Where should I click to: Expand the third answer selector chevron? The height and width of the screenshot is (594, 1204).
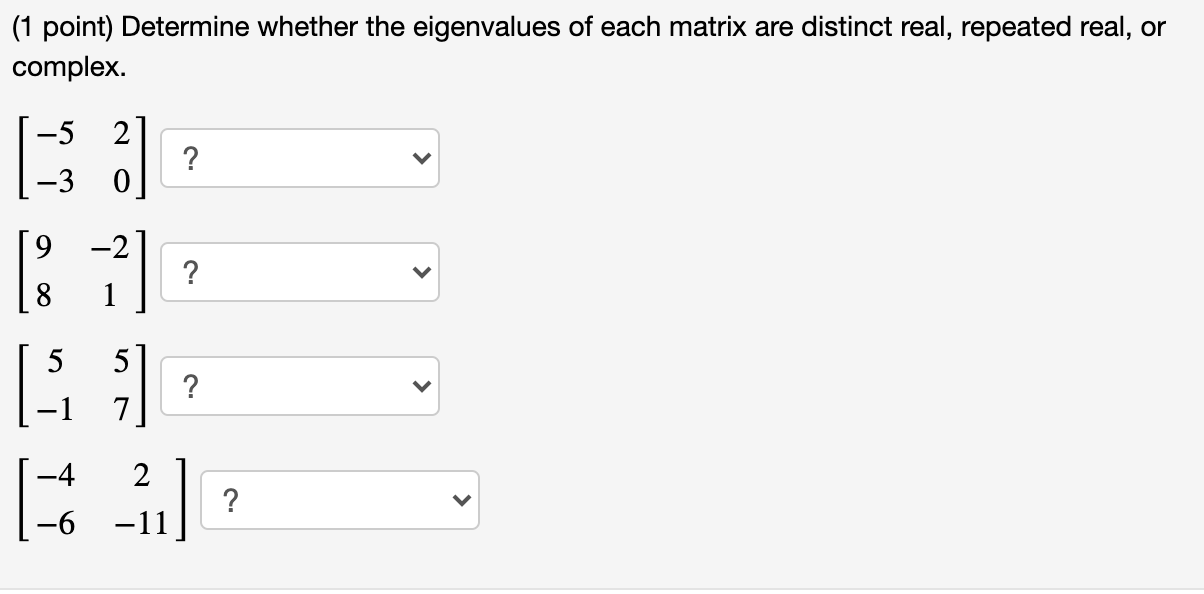tap(422, 385)
